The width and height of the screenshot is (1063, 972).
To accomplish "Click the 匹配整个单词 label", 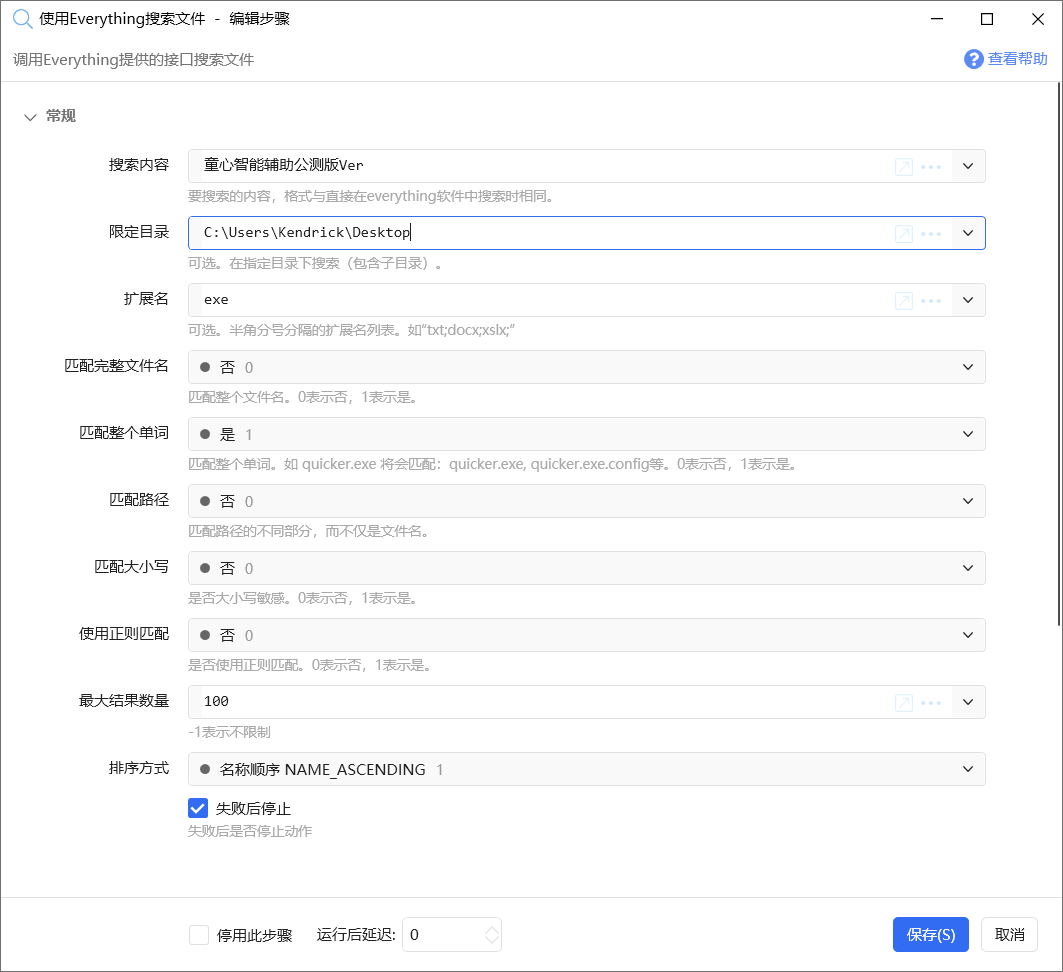I will tap(124, 432).
